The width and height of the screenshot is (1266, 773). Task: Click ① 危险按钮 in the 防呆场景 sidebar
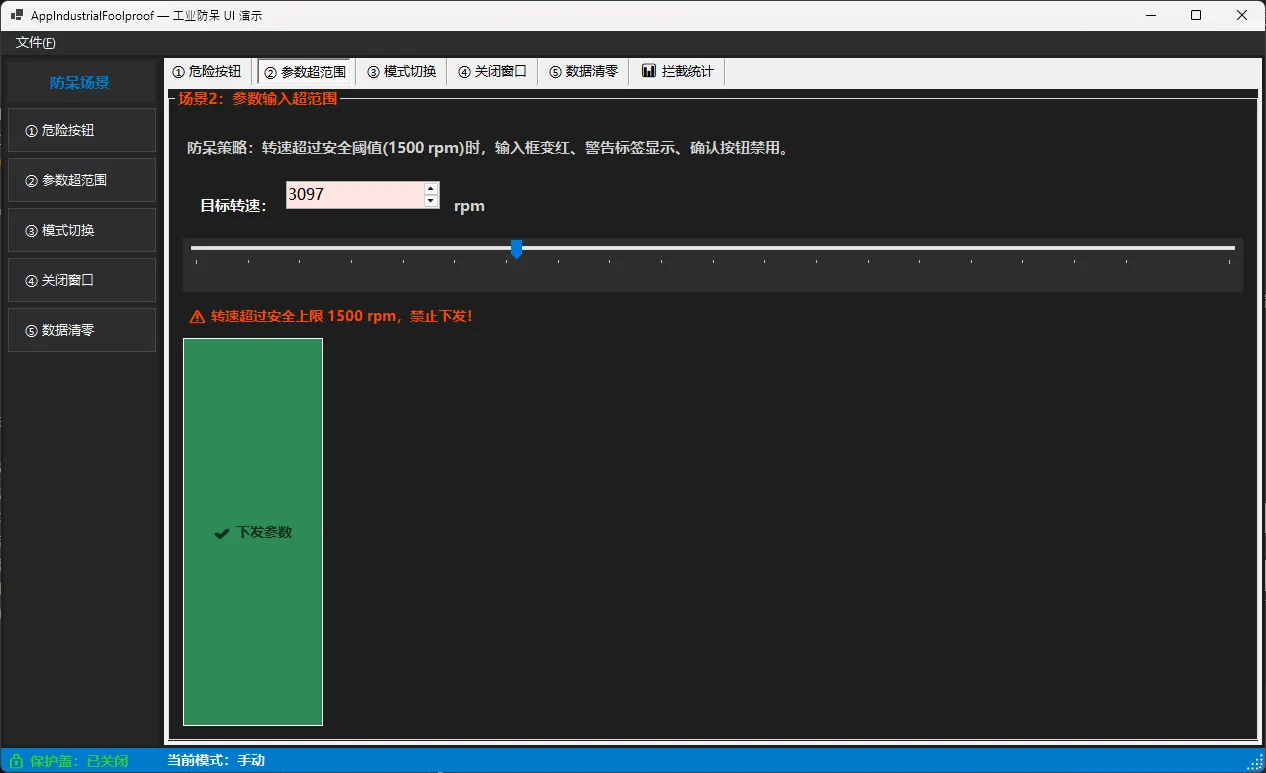click(x=82, y=130)
